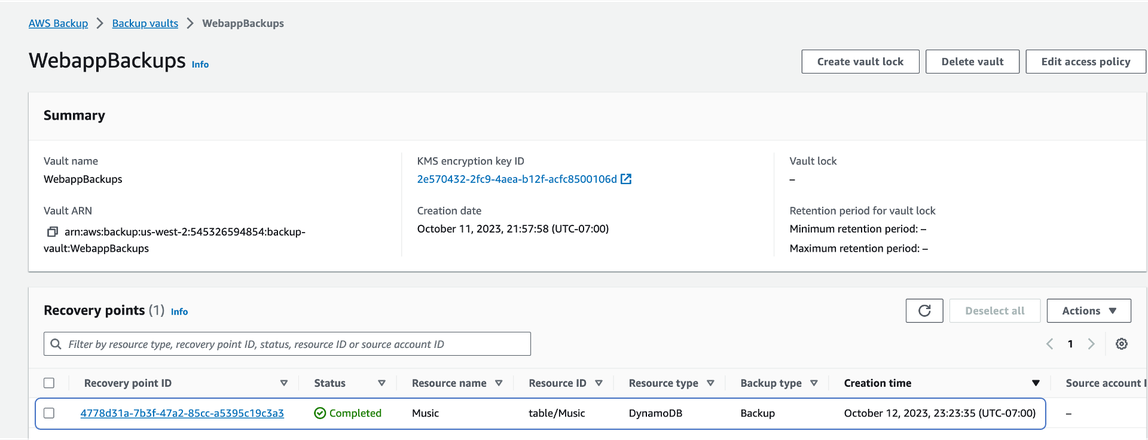Go to previous page arrow
The width and height of the screenshot is (1148, 440).
(1050, 344)
